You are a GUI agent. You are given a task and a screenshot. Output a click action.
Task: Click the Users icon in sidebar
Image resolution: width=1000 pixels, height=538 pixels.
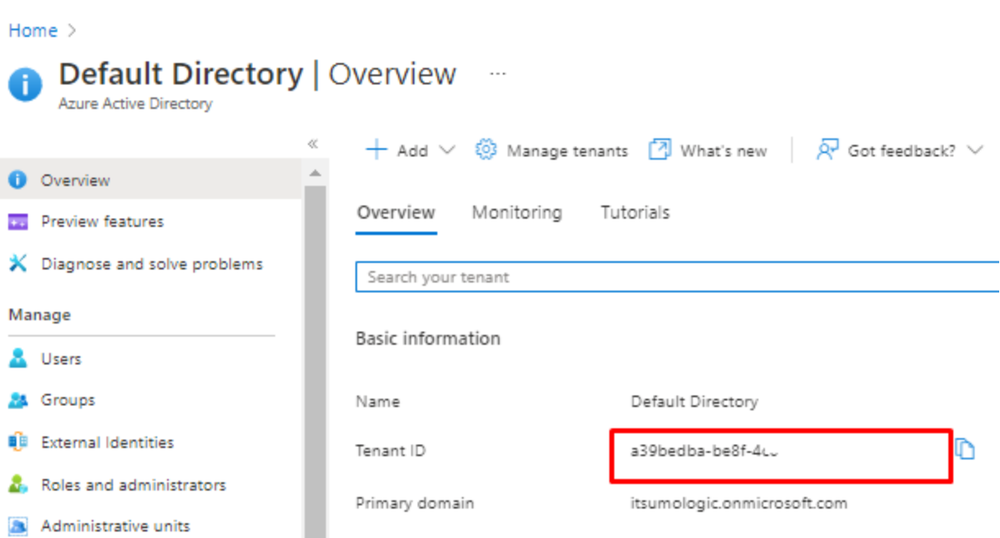click(18, 359)
